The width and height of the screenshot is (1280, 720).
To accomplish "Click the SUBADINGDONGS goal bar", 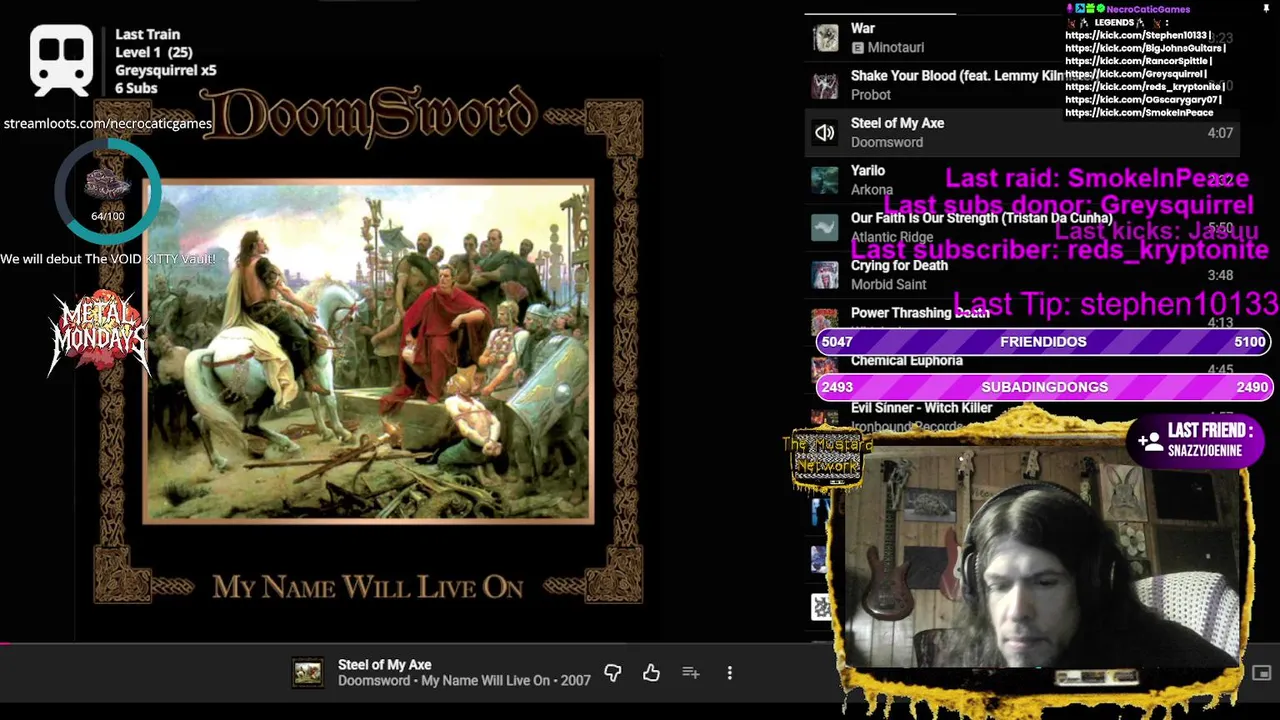I will tap(1043, 387).
